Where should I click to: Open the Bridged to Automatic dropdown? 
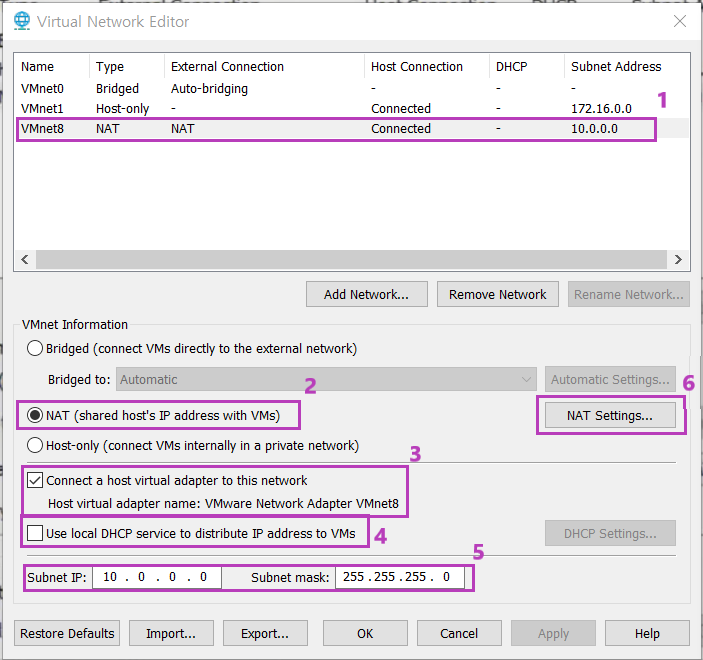[326, 379]
